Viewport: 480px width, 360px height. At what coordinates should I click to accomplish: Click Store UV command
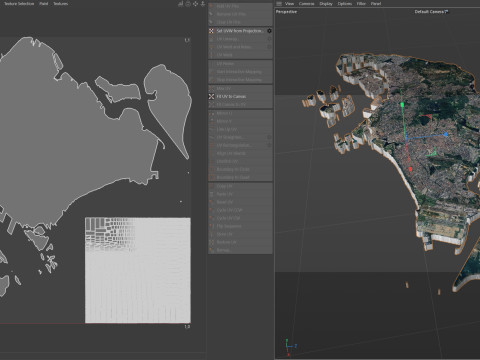point(240,234)
